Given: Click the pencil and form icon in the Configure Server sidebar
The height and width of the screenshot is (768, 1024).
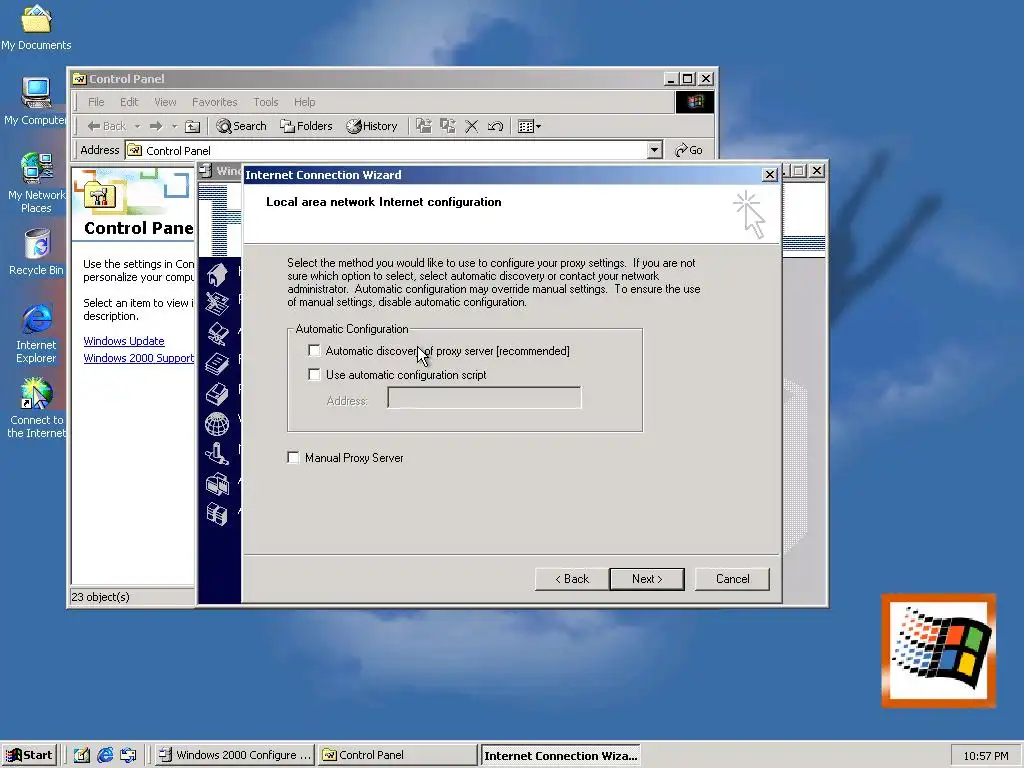Looking at the screenshot, I should [217, 304].
